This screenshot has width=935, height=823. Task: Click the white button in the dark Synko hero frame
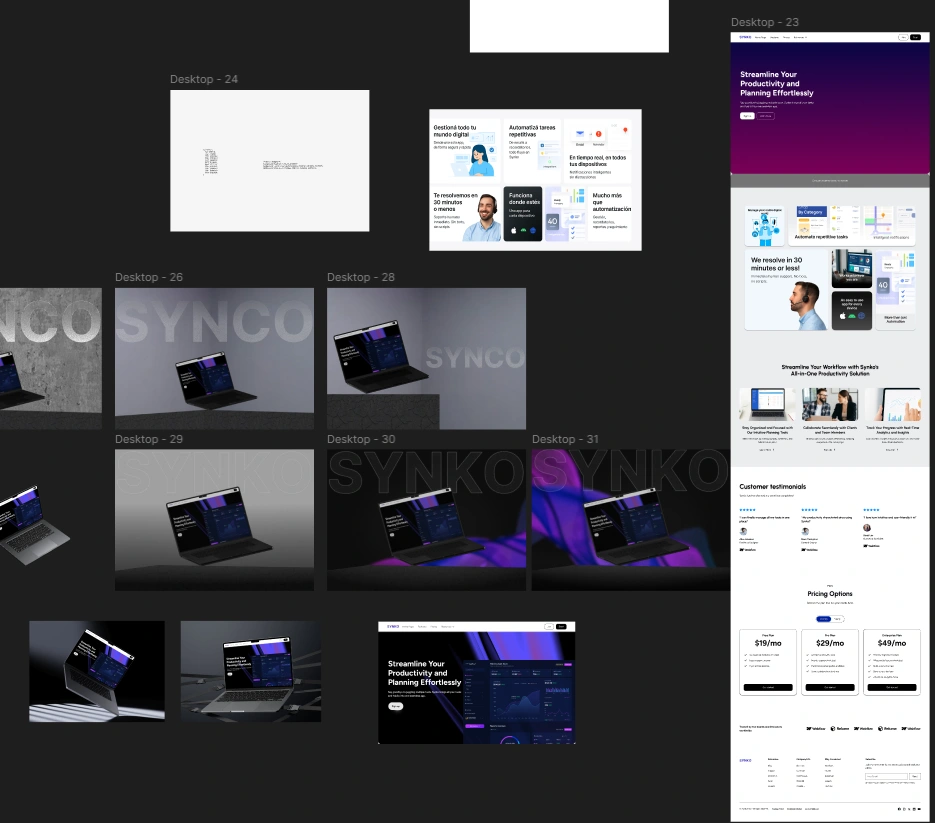pyautogui.click(x=395, y=706)
